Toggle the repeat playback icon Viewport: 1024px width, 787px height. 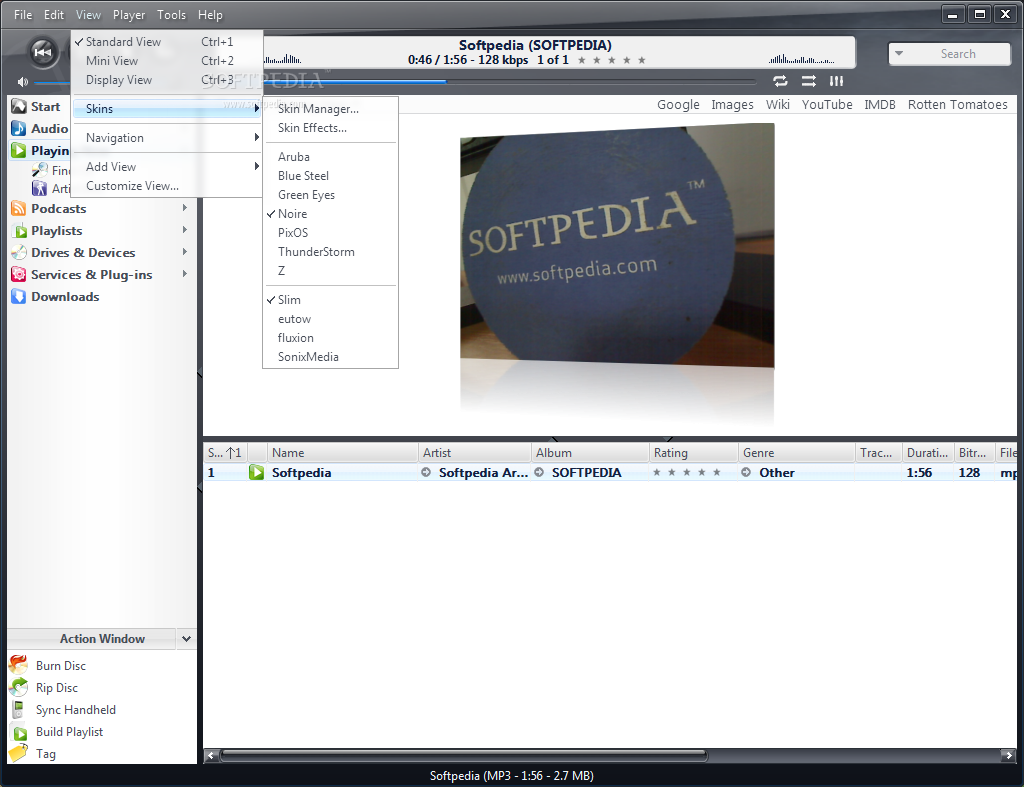[x=780, y=81]
